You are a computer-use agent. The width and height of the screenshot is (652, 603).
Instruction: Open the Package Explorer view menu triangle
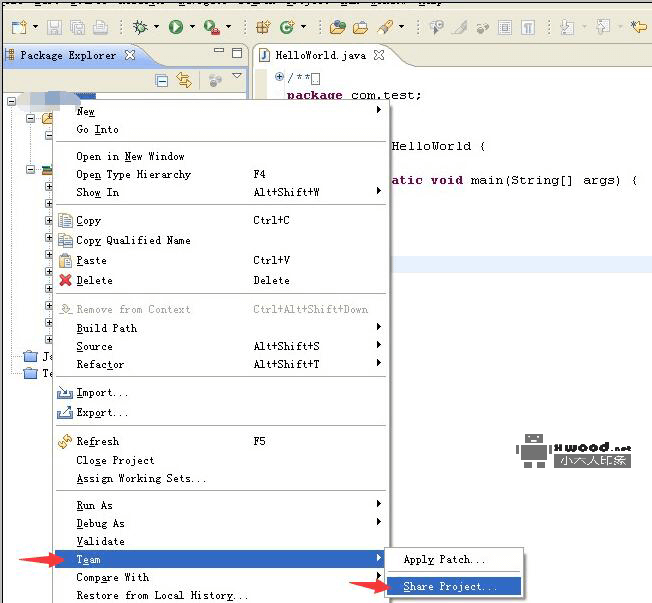[x=237, y=76]
